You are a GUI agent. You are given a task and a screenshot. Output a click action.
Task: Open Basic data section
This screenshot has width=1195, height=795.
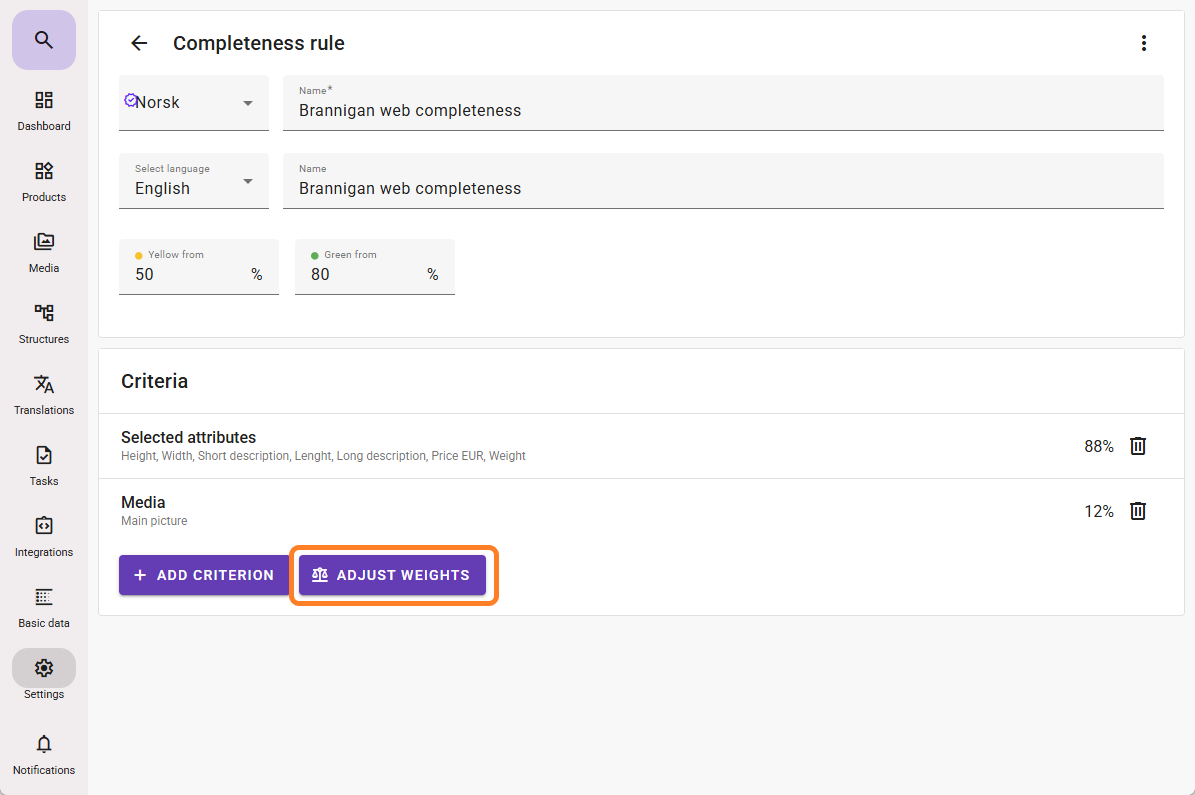point(44,607)
